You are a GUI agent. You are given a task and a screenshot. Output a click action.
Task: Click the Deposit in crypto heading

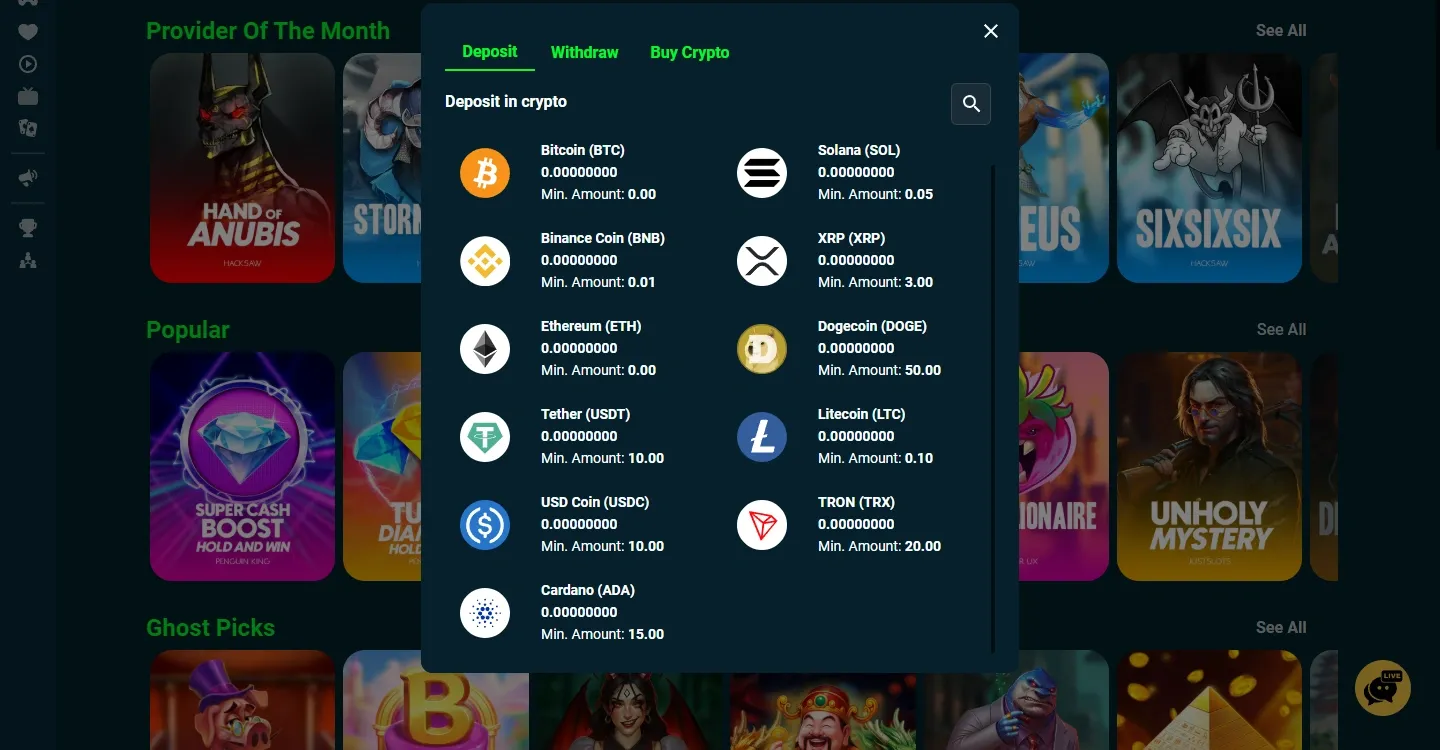pos(506,101)
